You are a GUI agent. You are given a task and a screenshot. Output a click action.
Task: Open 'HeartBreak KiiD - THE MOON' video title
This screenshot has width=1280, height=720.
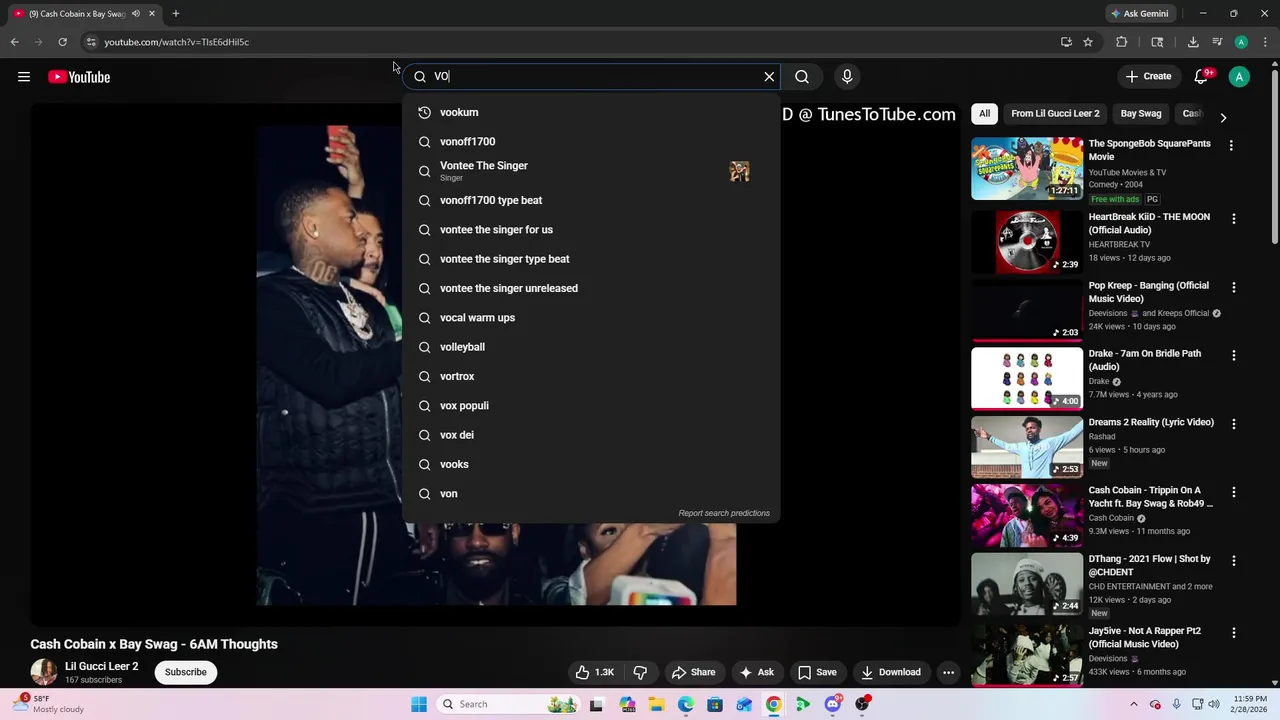click(x=1149, y=224)
